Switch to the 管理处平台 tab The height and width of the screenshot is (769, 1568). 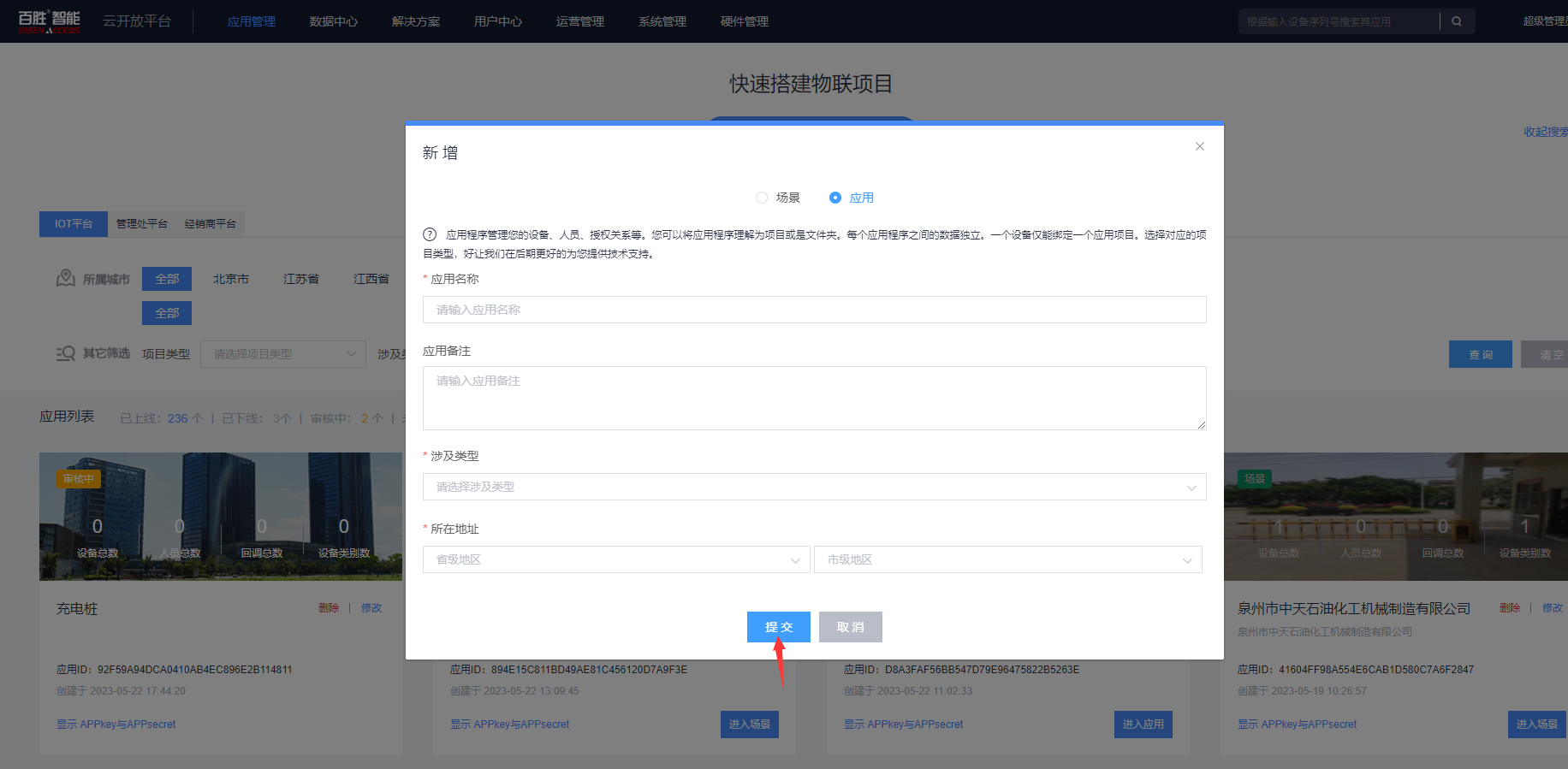(x=142, y=223)
